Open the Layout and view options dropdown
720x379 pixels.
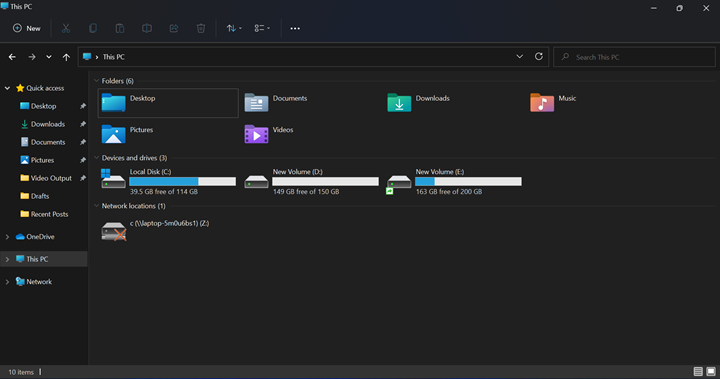click(262, 28)
